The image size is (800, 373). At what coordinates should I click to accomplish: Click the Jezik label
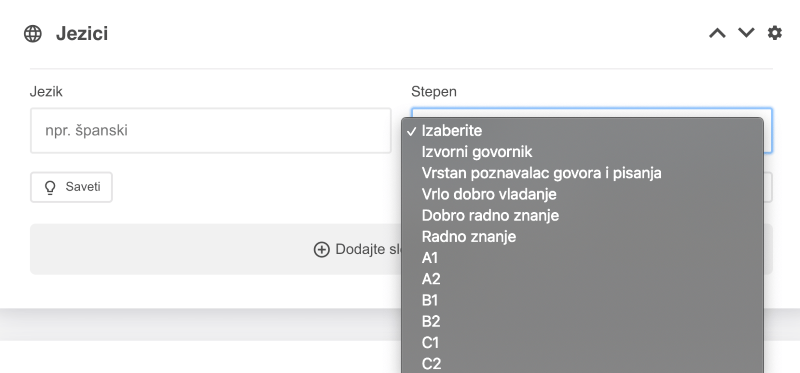tap(46, 92)
